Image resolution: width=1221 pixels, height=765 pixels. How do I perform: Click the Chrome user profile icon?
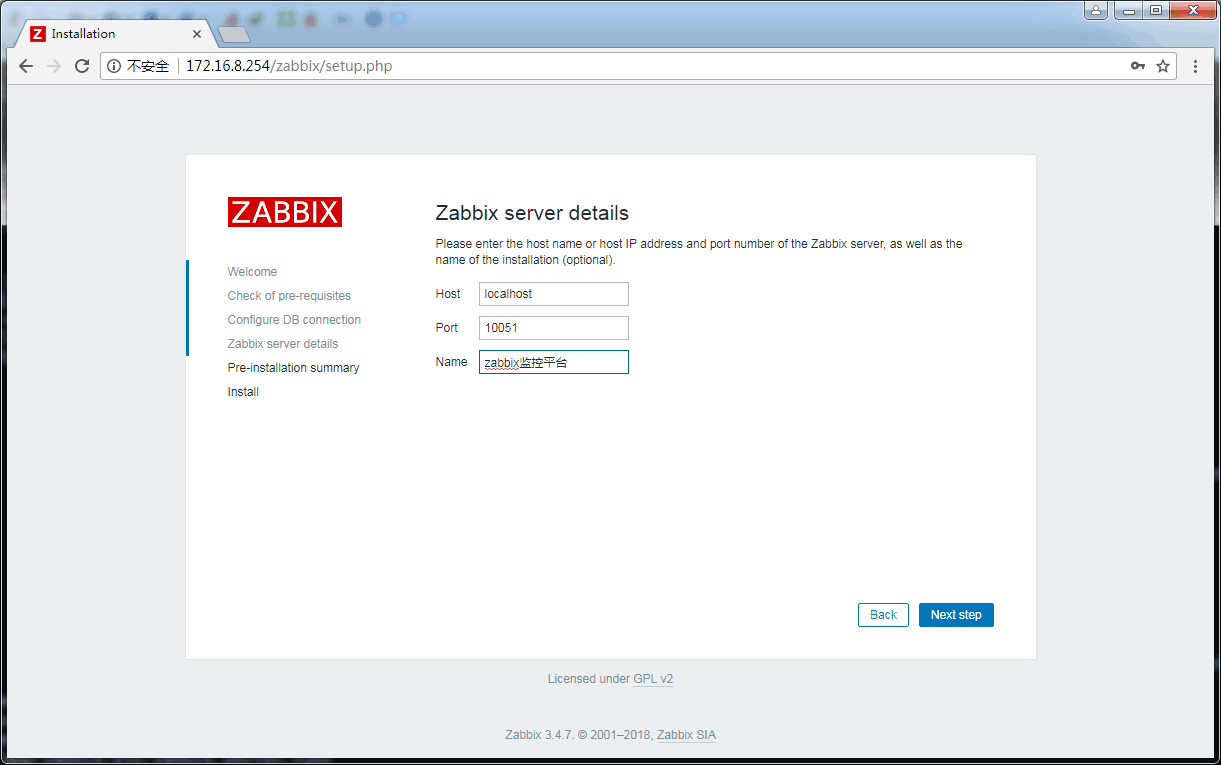click(1097, 10)
